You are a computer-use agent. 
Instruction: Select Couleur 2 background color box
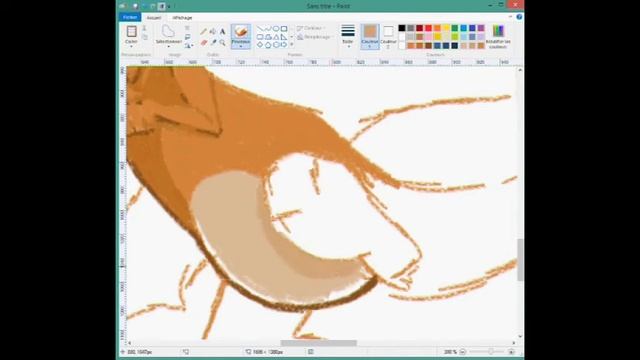tap(388, 37)
